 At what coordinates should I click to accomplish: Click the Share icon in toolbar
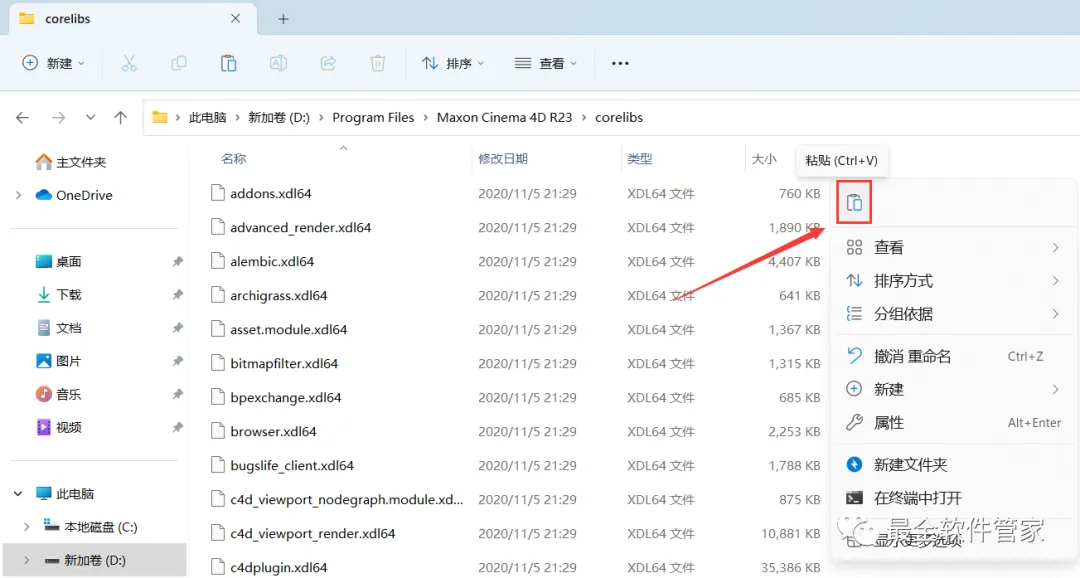coord(328,63)
